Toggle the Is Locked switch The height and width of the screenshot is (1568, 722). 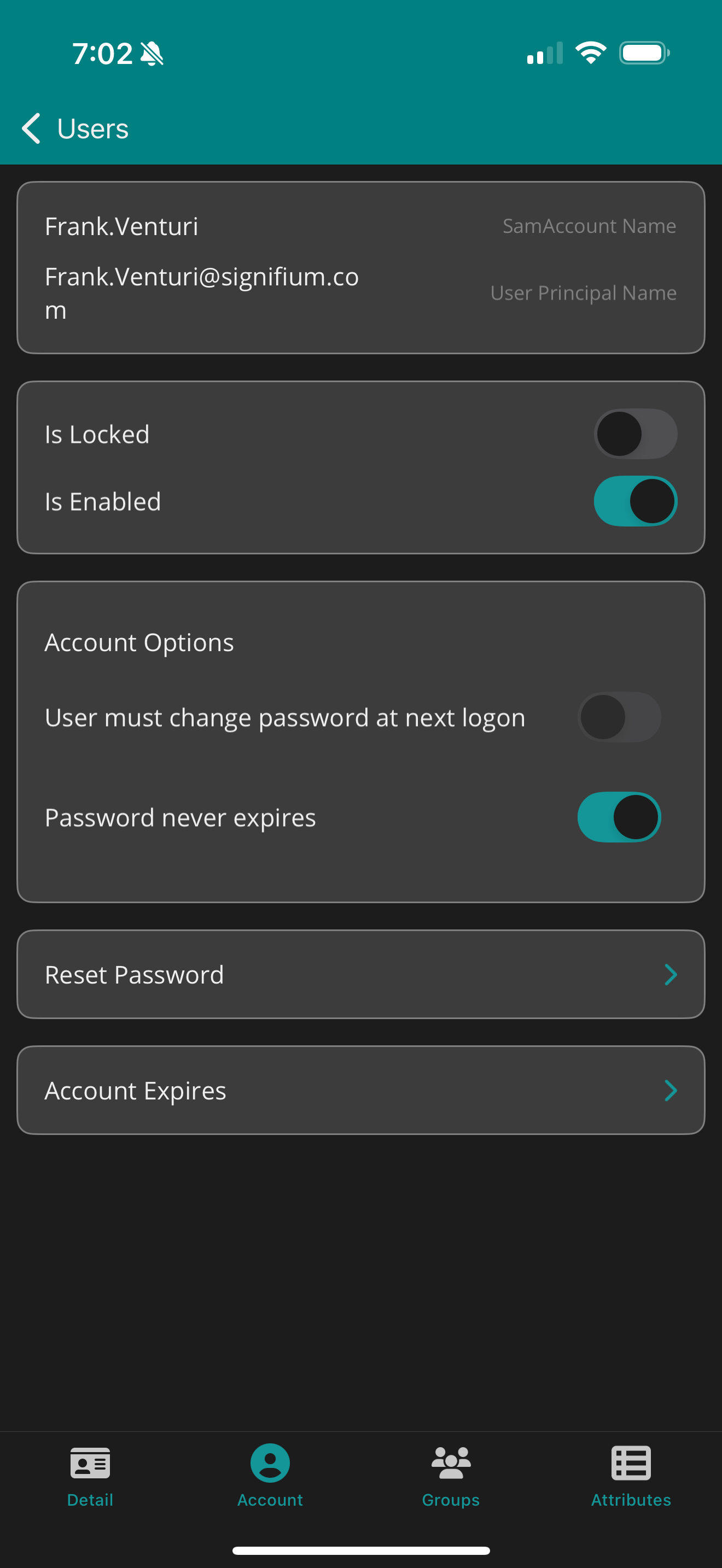(635, 434)
